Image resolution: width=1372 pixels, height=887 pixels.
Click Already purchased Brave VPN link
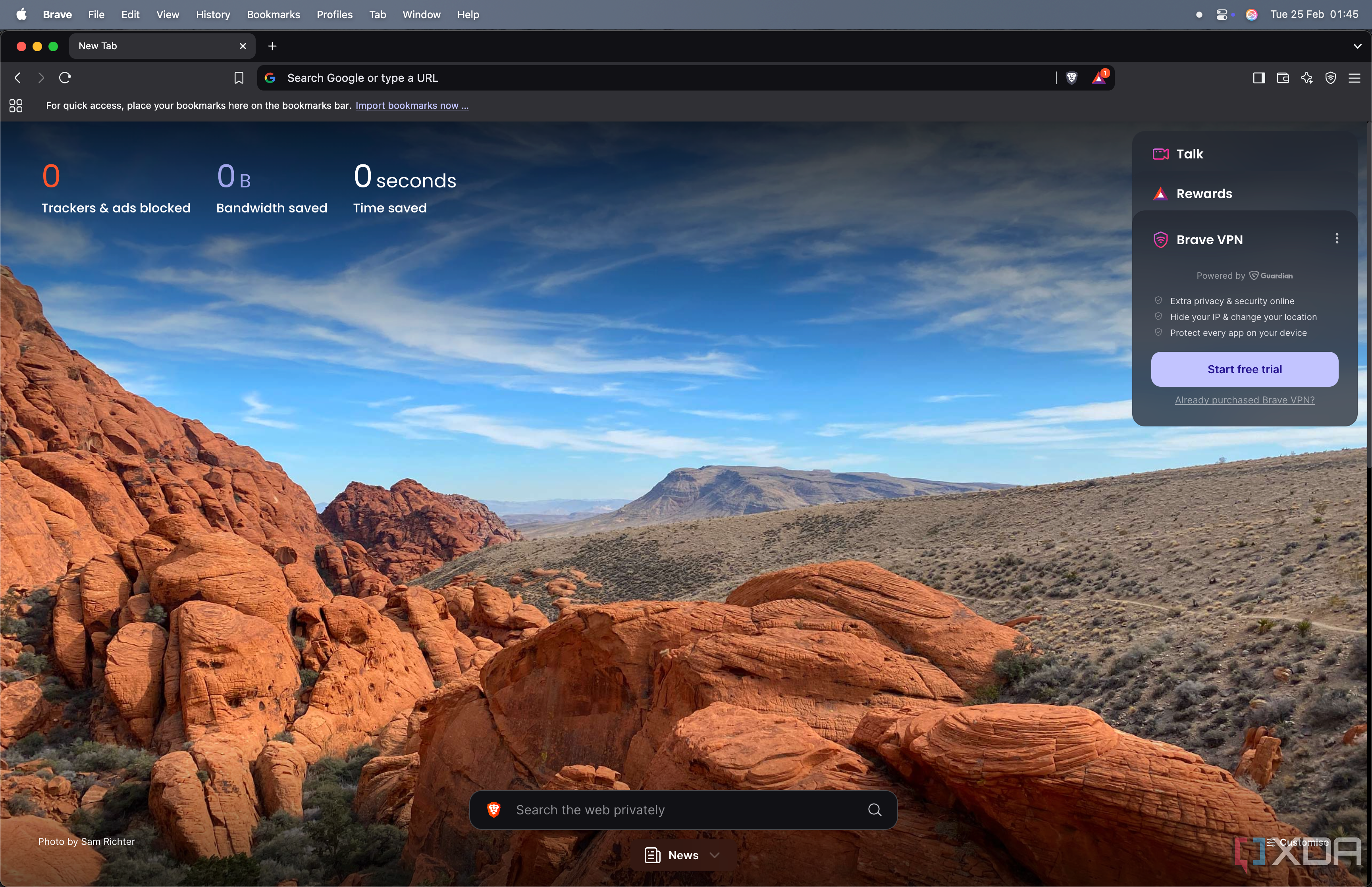[x=1244, y=400]
